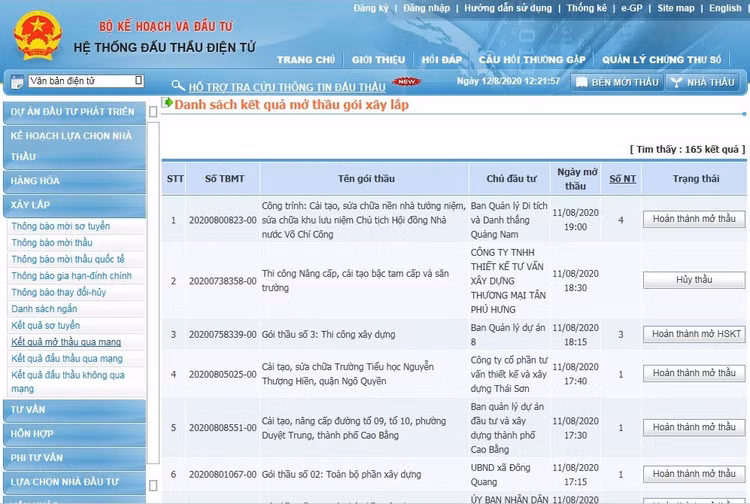This screenshot has height=504, width=750.
Task: Expand the Tư vấn sidebar section
Action: tap(29, 410)
